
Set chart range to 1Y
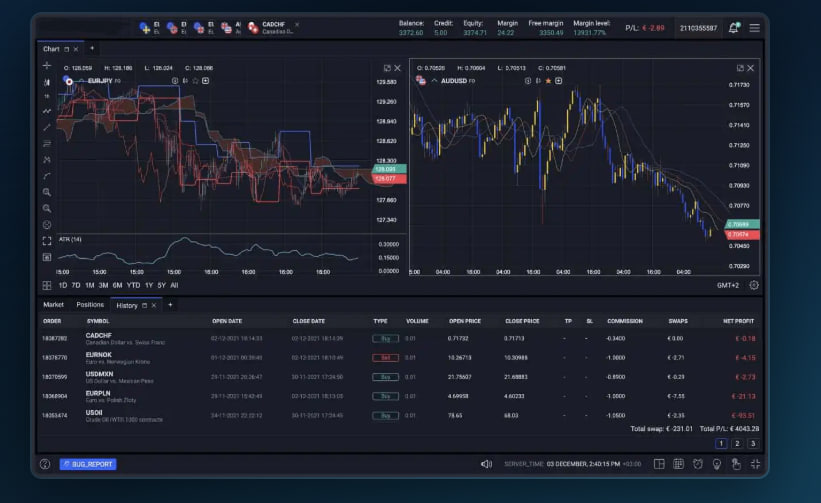tap(149, 285)
